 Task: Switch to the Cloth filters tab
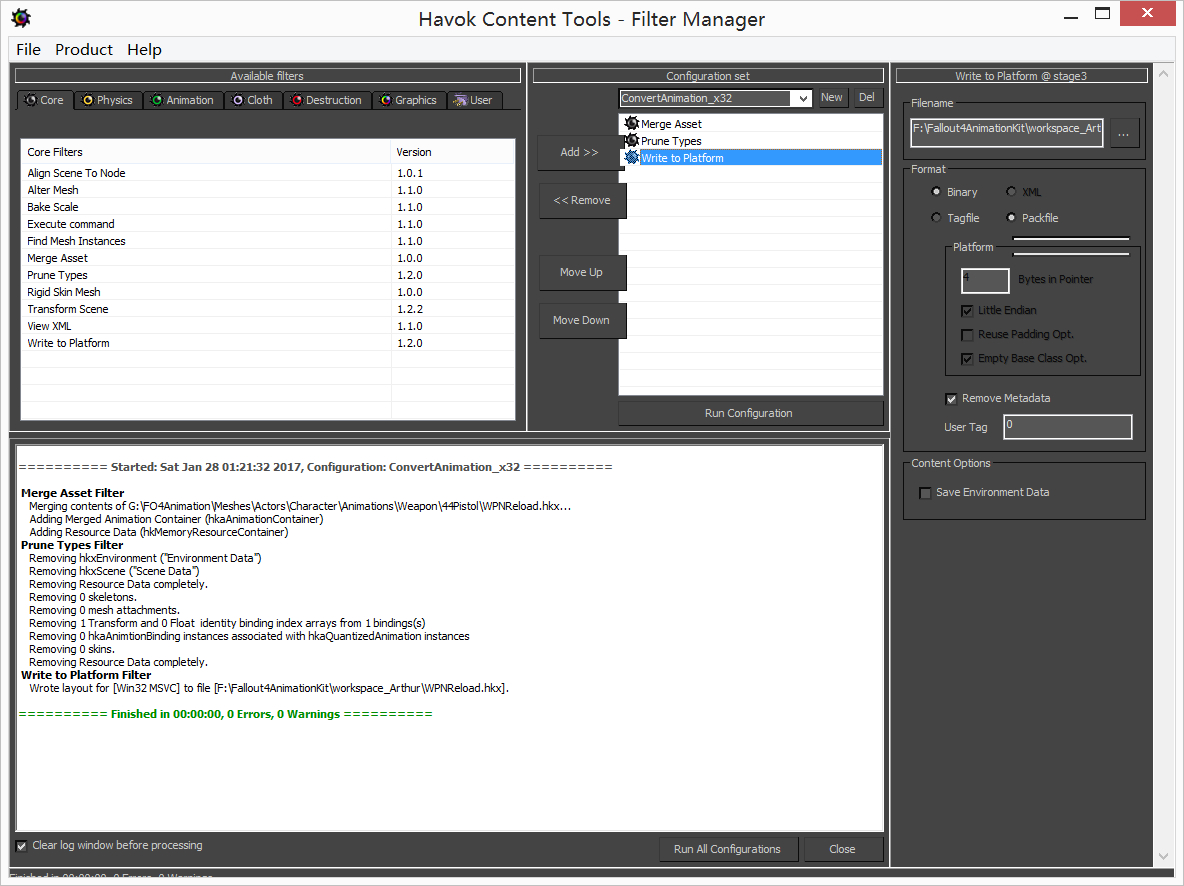click(254, 100)
